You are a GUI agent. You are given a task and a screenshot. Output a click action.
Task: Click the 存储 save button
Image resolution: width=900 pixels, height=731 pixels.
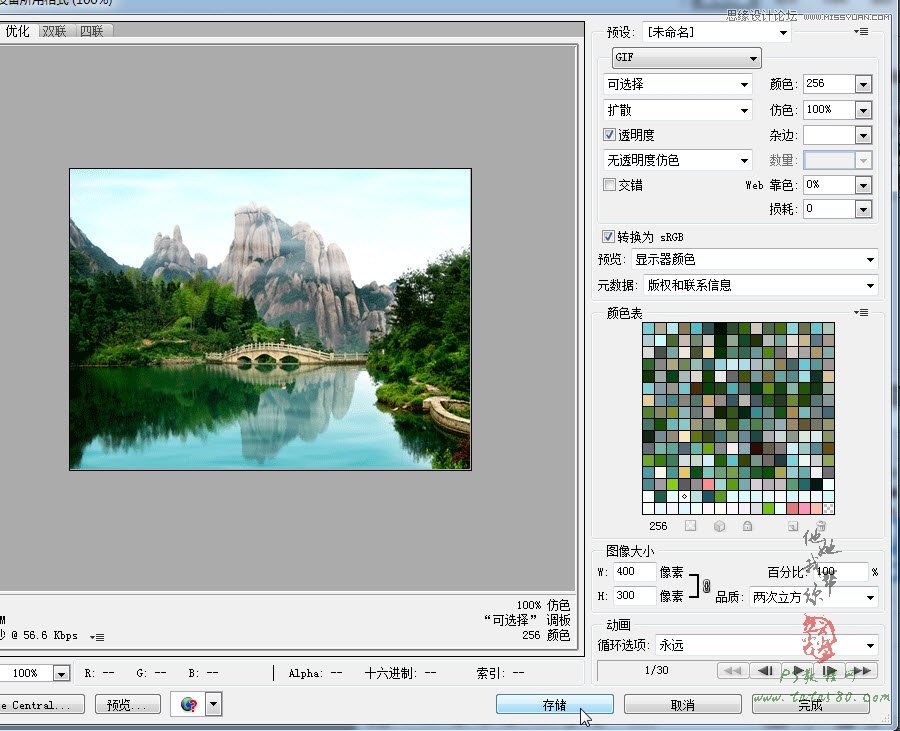(554, 704)
